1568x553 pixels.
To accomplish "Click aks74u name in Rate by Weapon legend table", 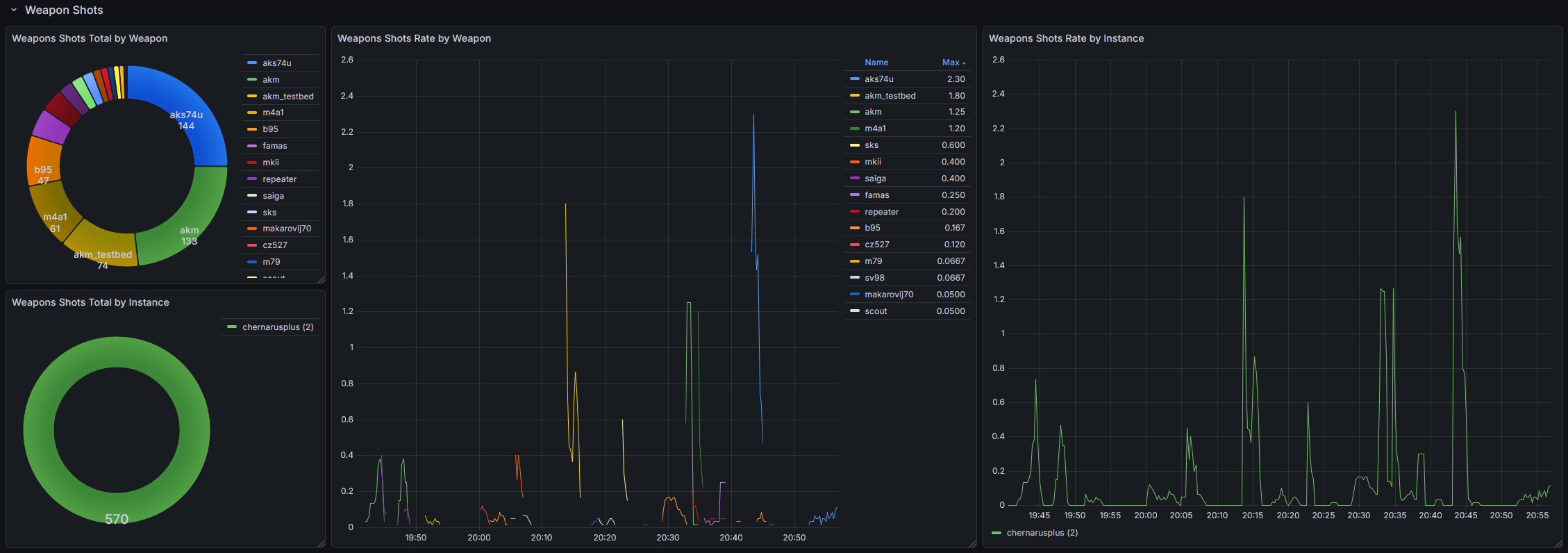I will pos(879,79).
